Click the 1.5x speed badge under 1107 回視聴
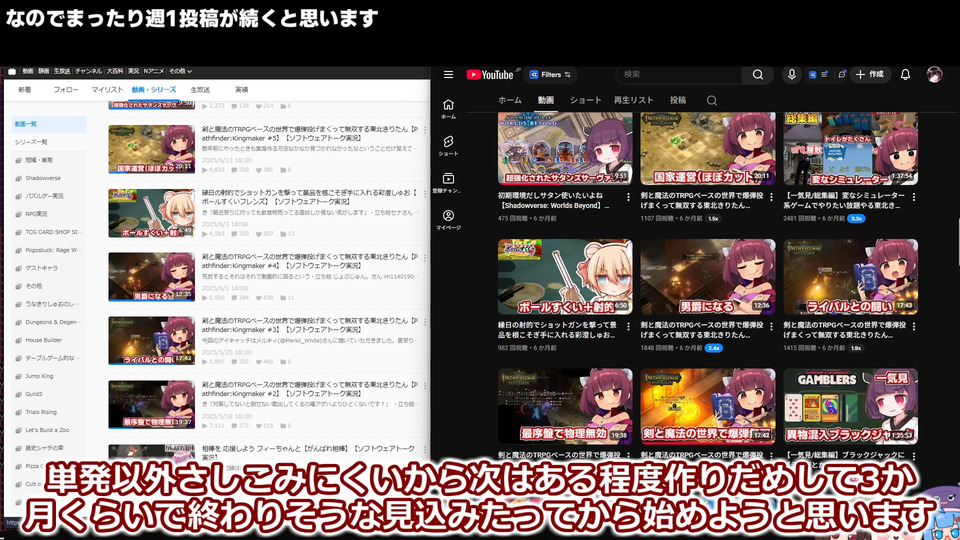Image resolution: width=960 pixels, height=540 pixels. (713, 218)
